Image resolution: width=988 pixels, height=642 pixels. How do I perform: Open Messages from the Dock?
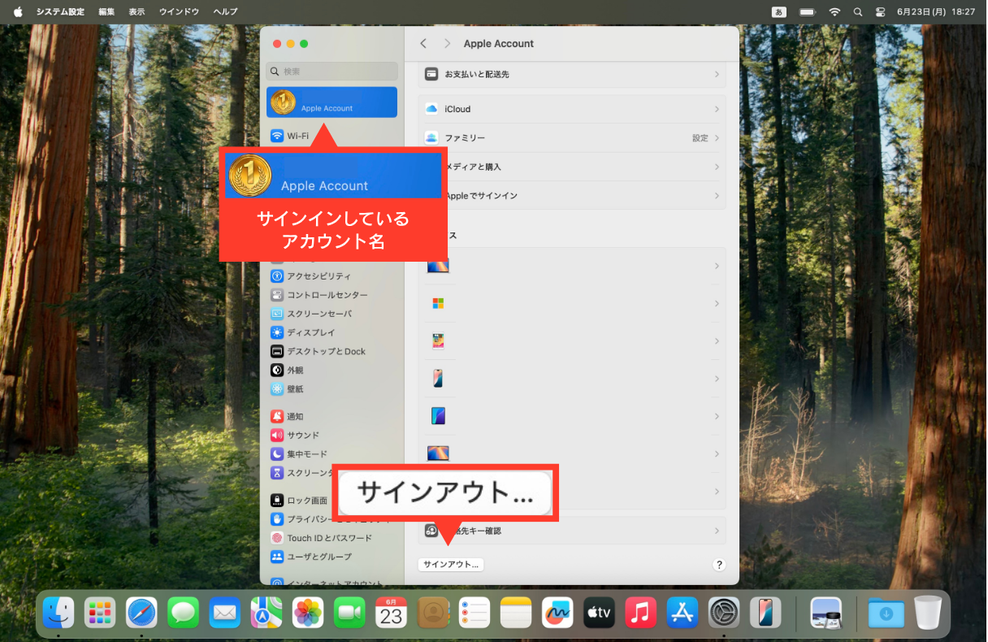coord(183,612)
